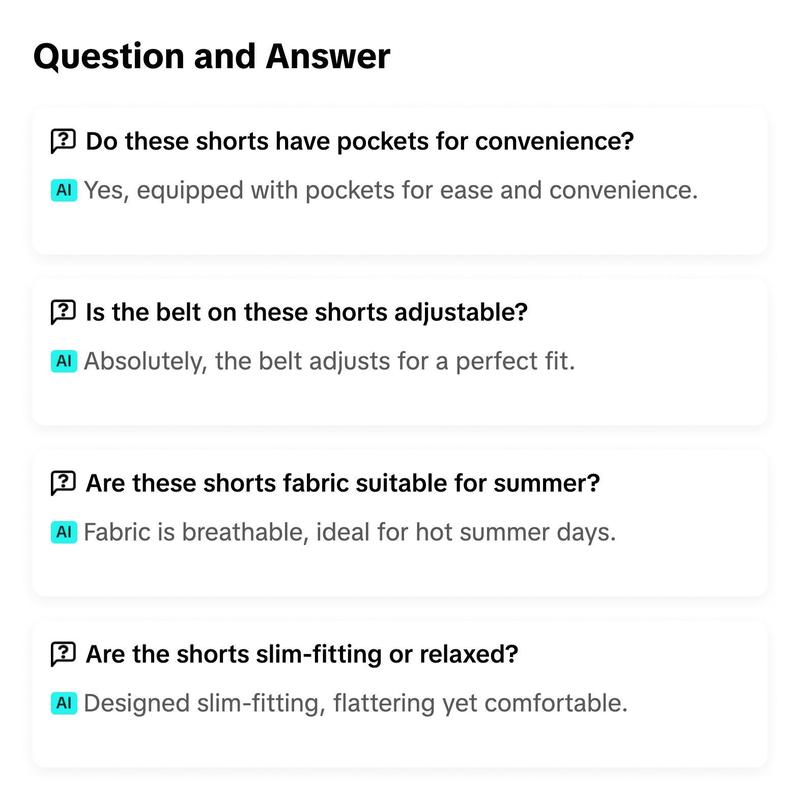Click the question icon beside pockets question
The width and height of the screenshot is (800, 800).
click(x=63, y=141)
